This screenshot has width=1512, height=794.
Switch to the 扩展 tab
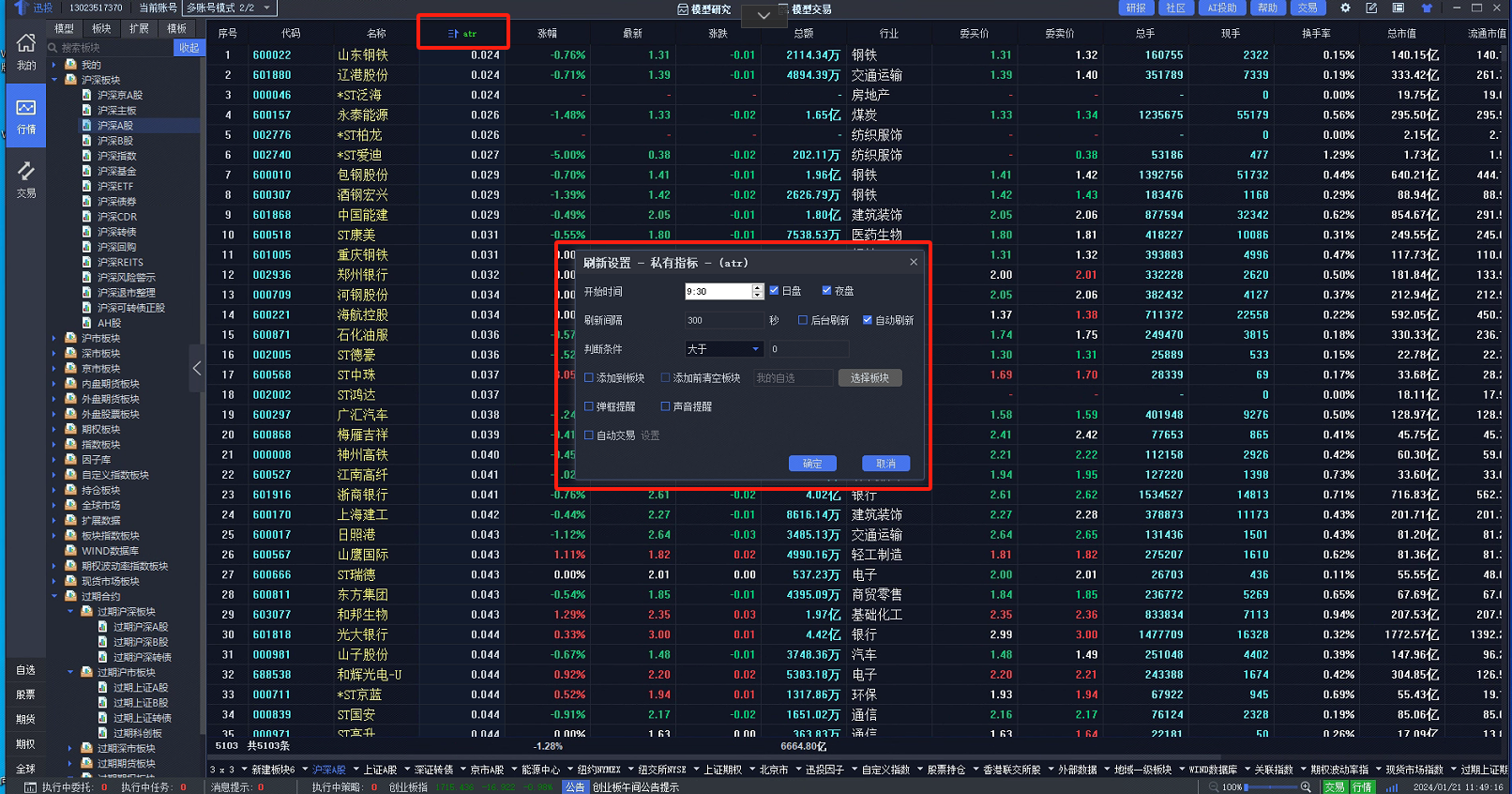click(x=139, y=29)
